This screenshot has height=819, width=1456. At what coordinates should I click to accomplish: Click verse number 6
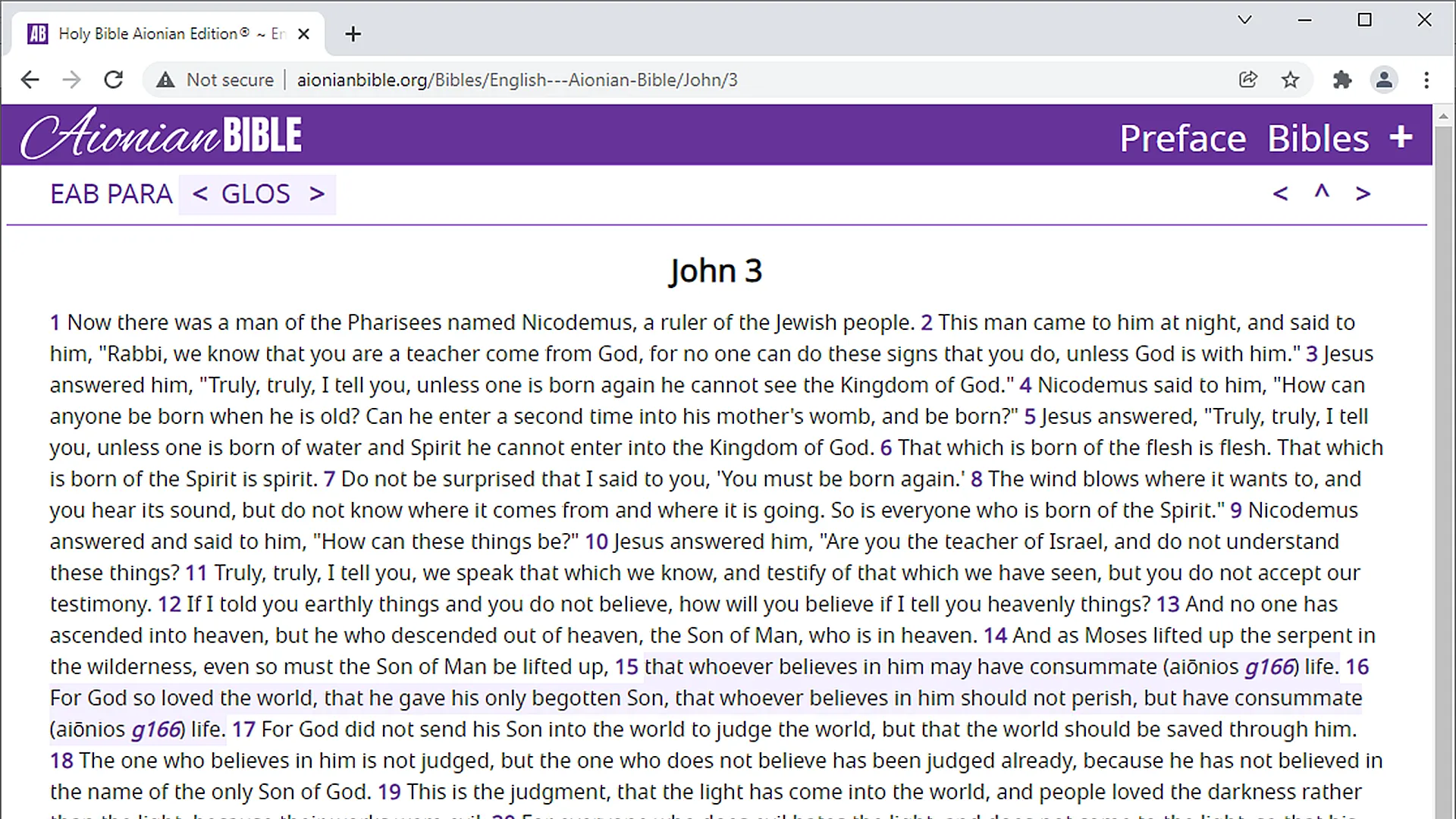pos(886,447)
